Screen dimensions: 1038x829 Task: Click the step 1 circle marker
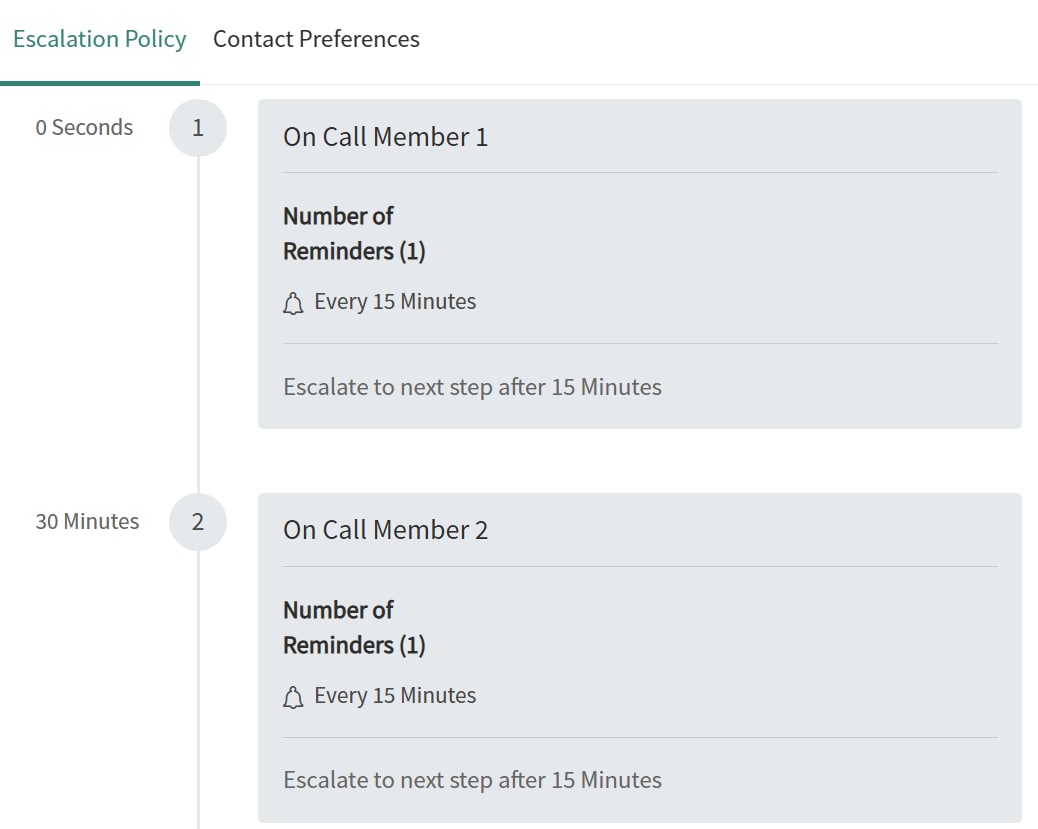coord(198,128)
